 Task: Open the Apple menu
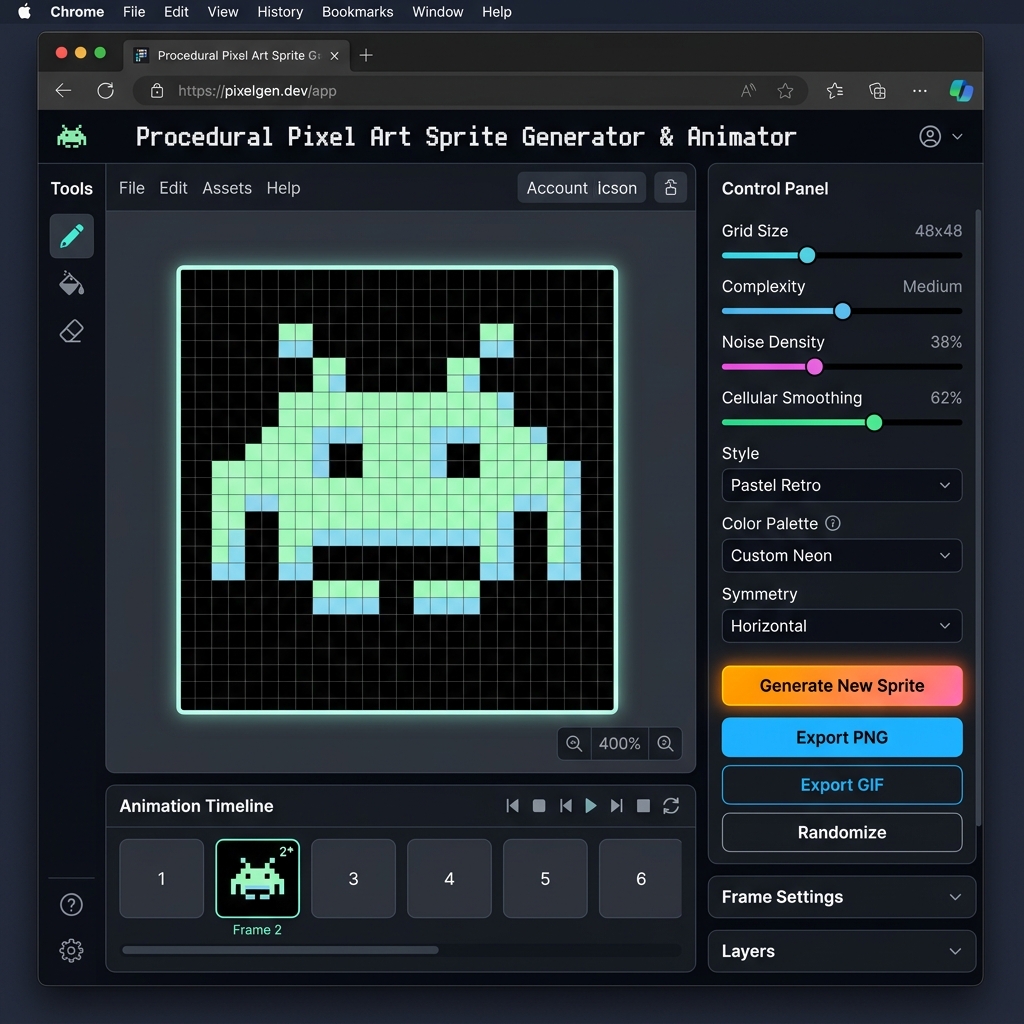click(x=24, y=12)
